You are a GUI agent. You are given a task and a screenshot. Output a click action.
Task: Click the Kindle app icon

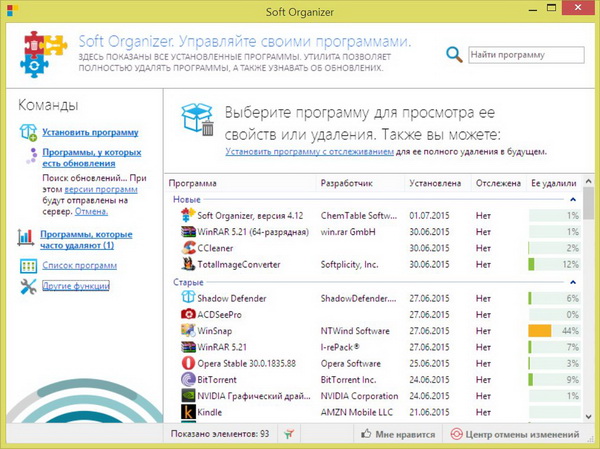click(x=187, y=411)
